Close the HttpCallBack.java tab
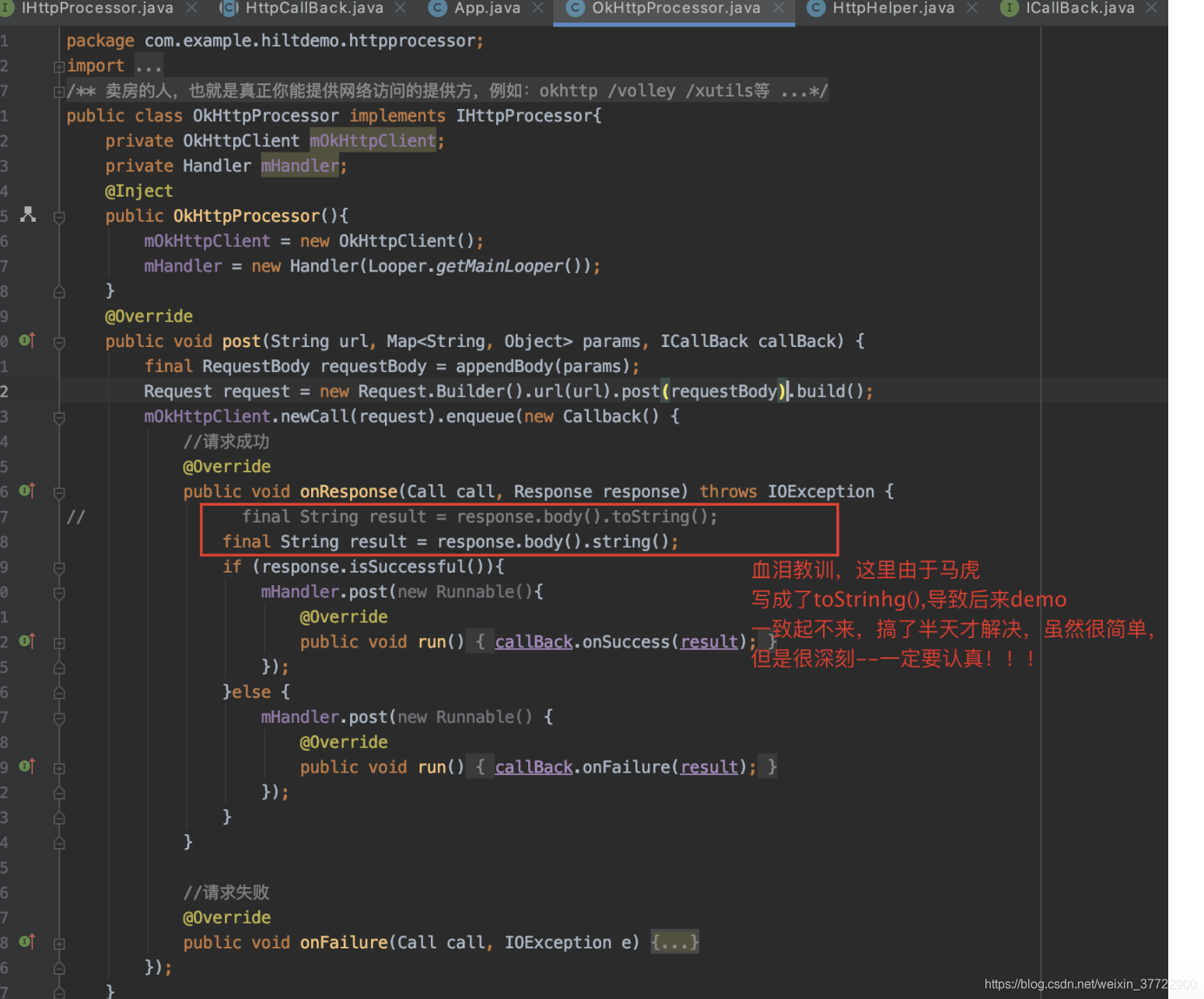Viewport: 1204px width, 999px height. [401, 8]
